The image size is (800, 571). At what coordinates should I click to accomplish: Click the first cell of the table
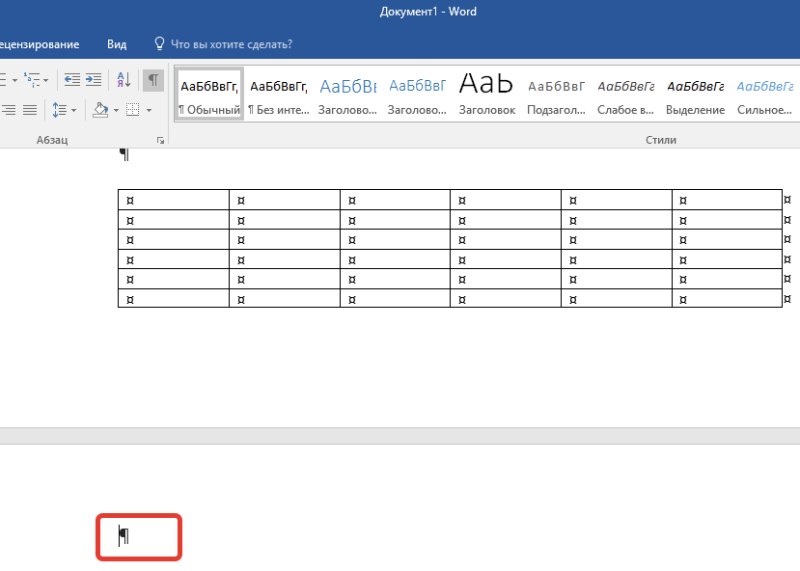click(x=173, y=200)
